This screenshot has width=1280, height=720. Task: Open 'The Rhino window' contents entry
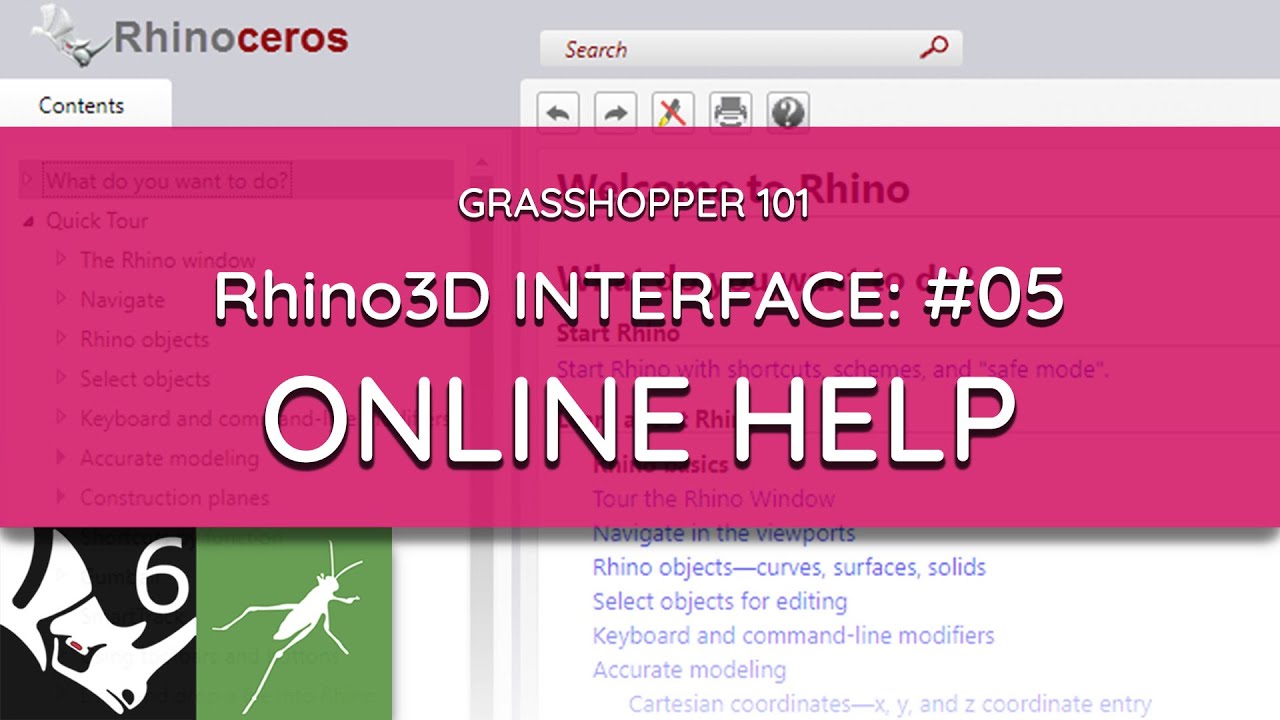coord(168,260)
